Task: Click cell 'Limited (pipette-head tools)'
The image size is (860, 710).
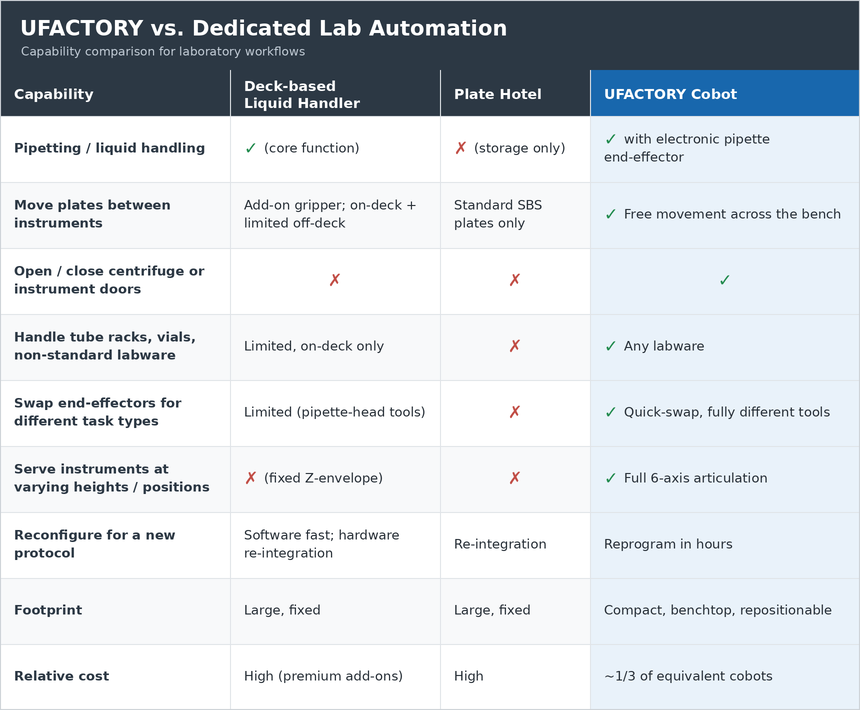Action: point(335,412)
